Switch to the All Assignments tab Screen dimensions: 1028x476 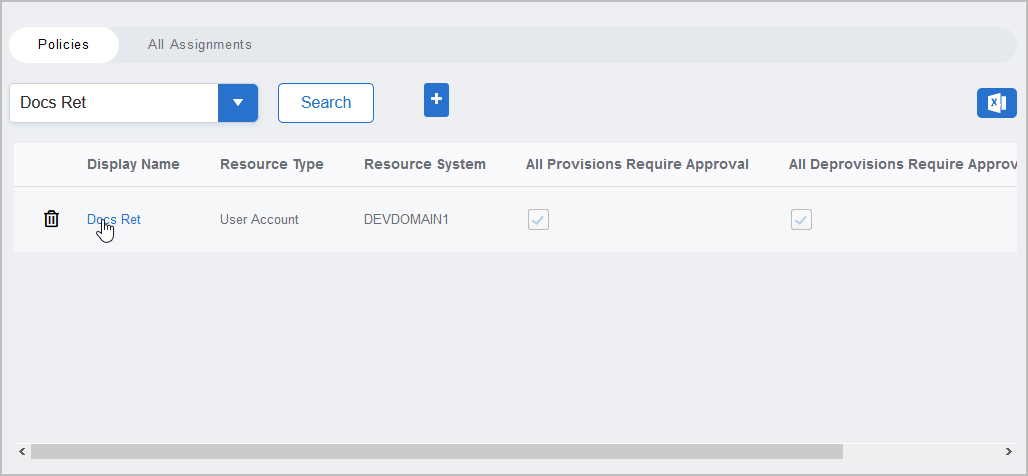(x=200, y=45)
